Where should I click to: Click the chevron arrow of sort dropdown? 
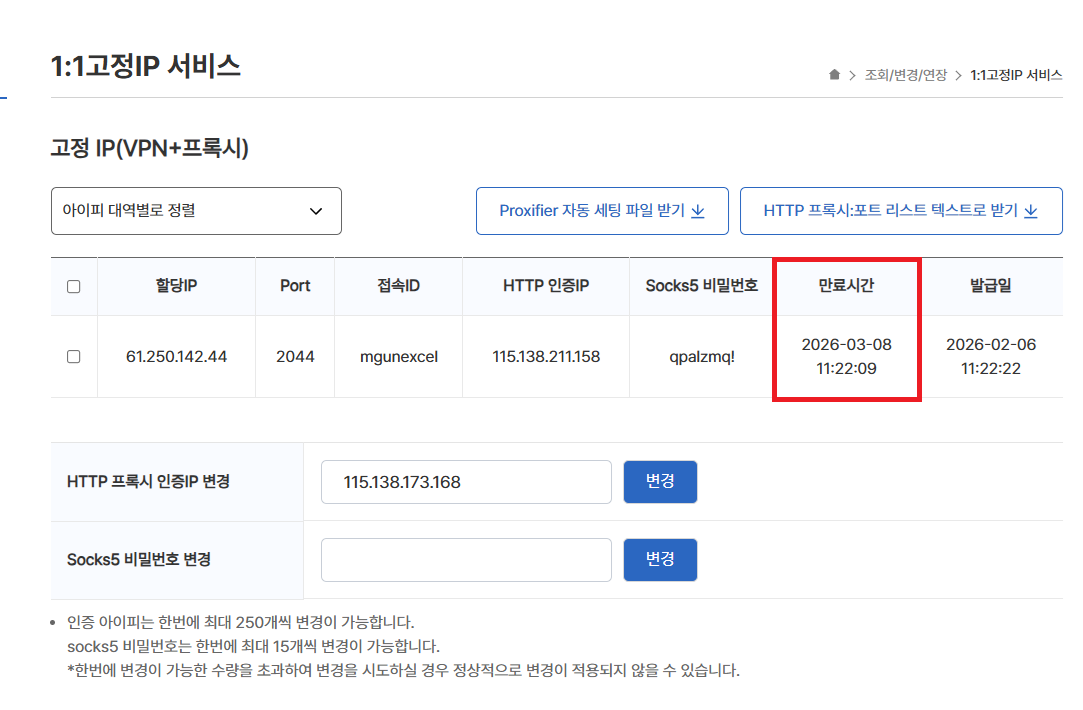(316, 211)
